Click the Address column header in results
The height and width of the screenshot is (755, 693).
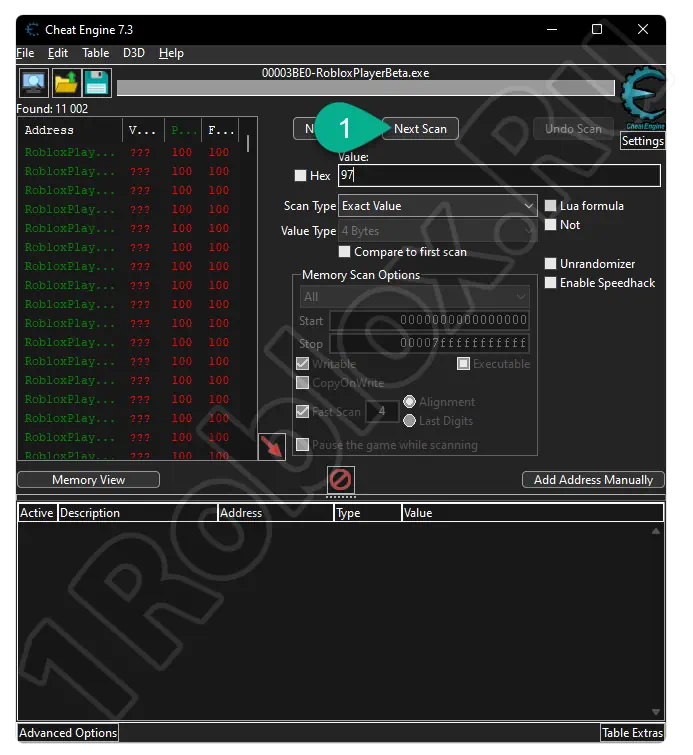click(x=70, y=130)
